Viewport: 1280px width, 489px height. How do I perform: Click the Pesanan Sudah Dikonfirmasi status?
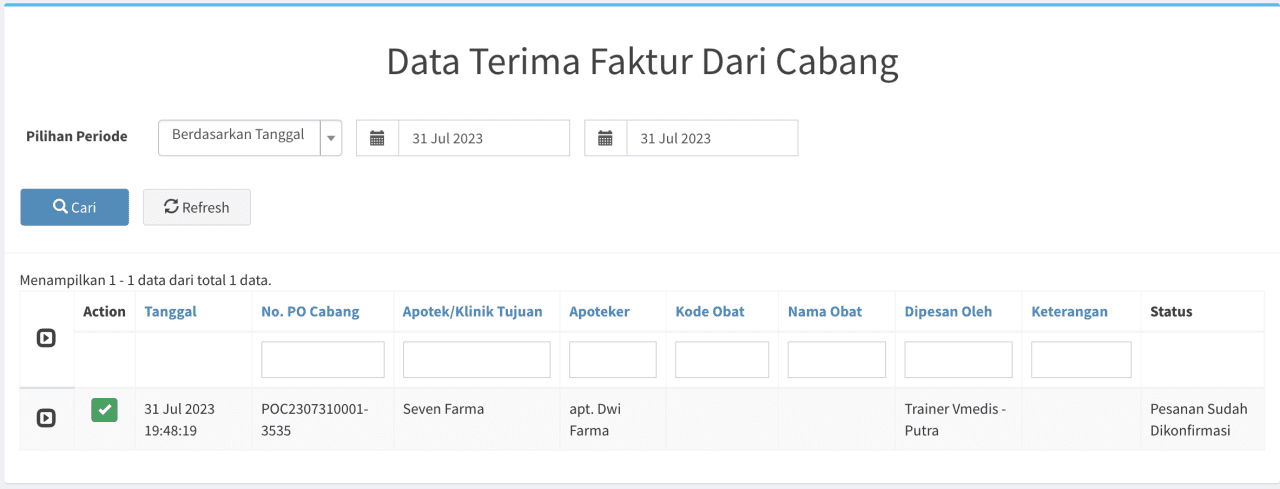(x=1199, y=420)
